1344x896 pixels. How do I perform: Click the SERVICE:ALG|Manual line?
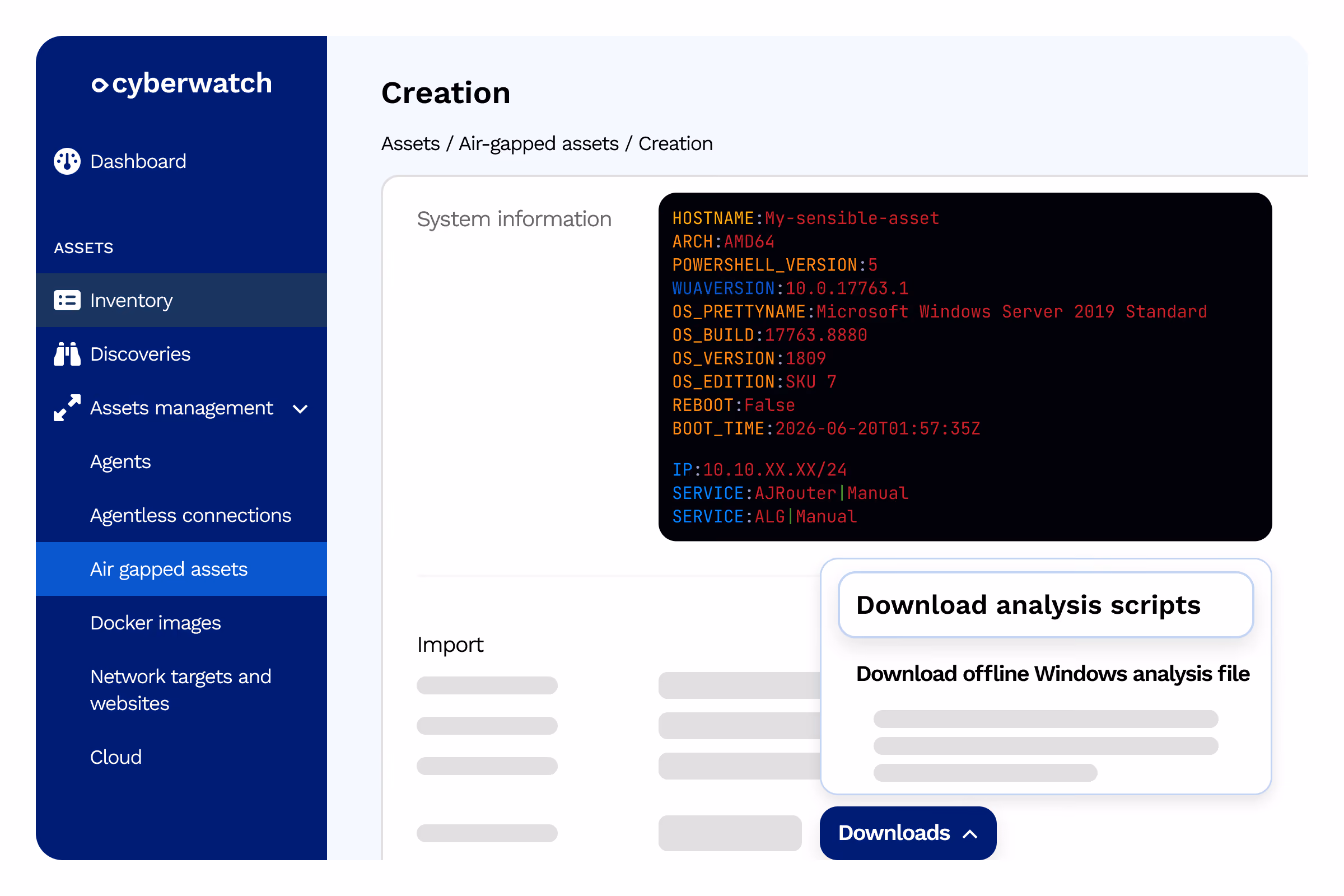(764, 517)
